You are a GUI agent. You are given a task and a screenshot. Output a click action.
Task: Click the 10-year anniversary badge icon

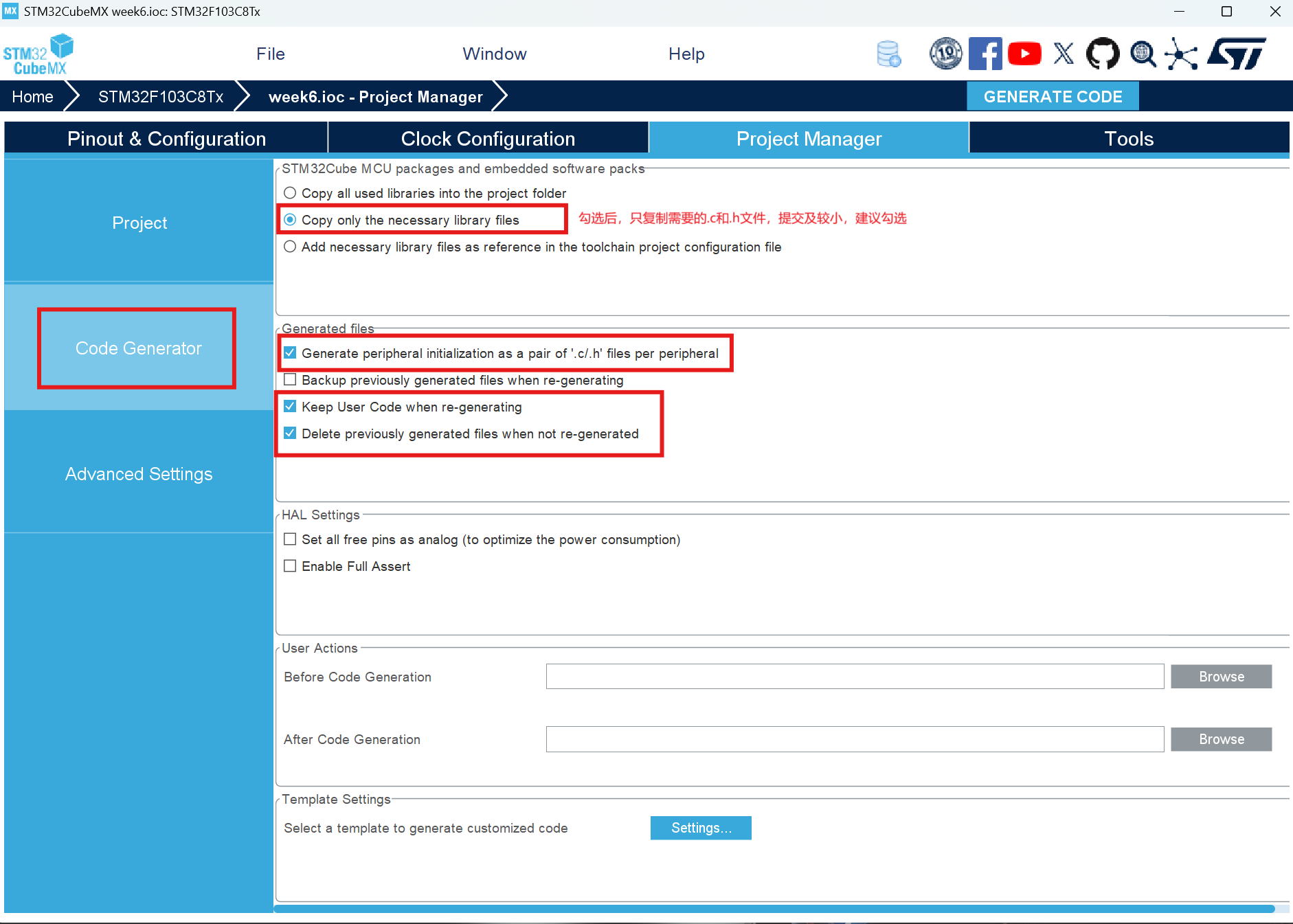point(946,53)
